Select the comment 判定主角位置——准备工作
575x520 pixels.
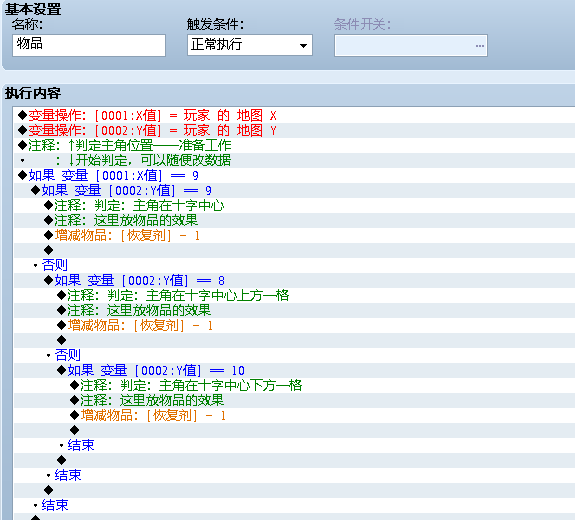point(125,146)
